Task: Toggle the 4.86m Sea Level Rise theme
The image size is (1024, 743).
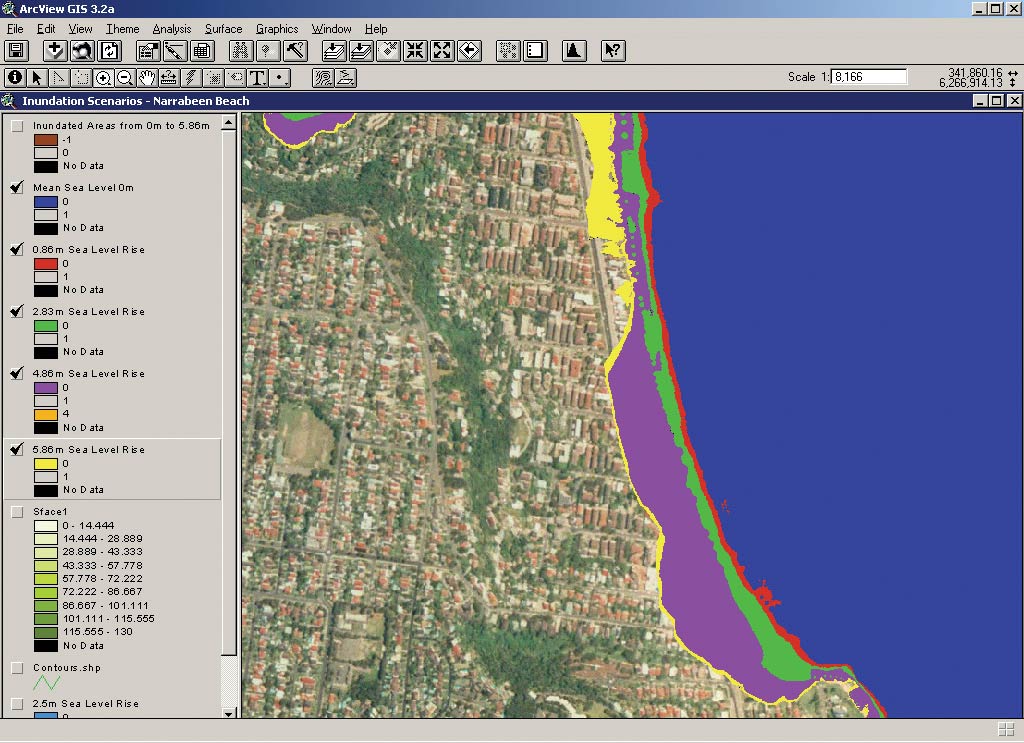Action: 17,374
